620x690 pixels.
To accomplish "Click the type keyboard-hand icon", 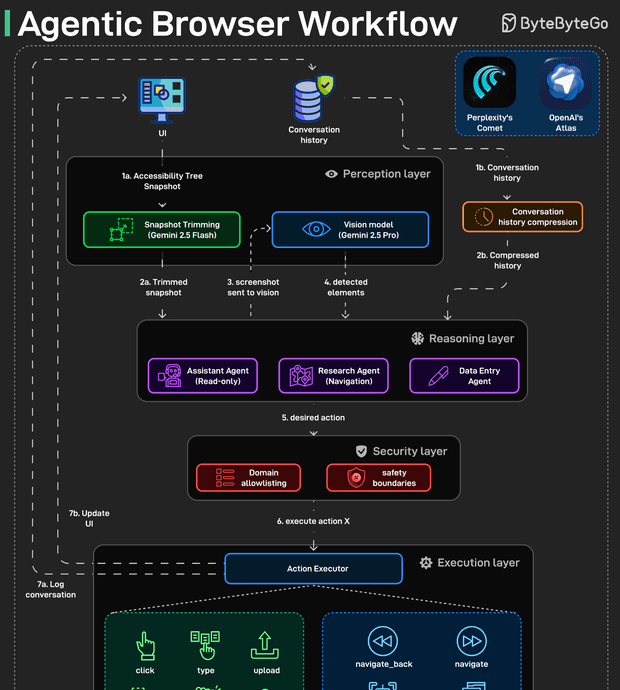I will tap(205, 646).
